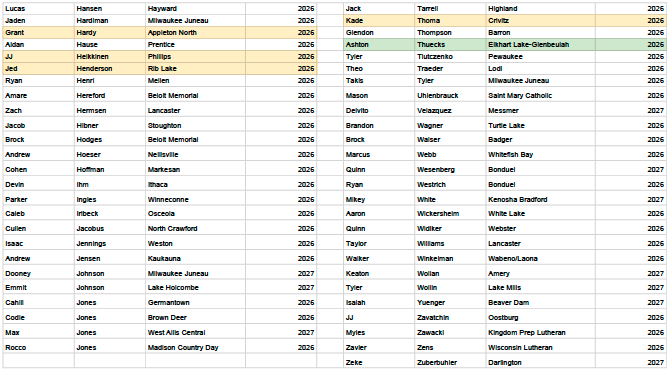
Task: Click the 'Turtle Lake' cell
Action: (x=541, y=125)
